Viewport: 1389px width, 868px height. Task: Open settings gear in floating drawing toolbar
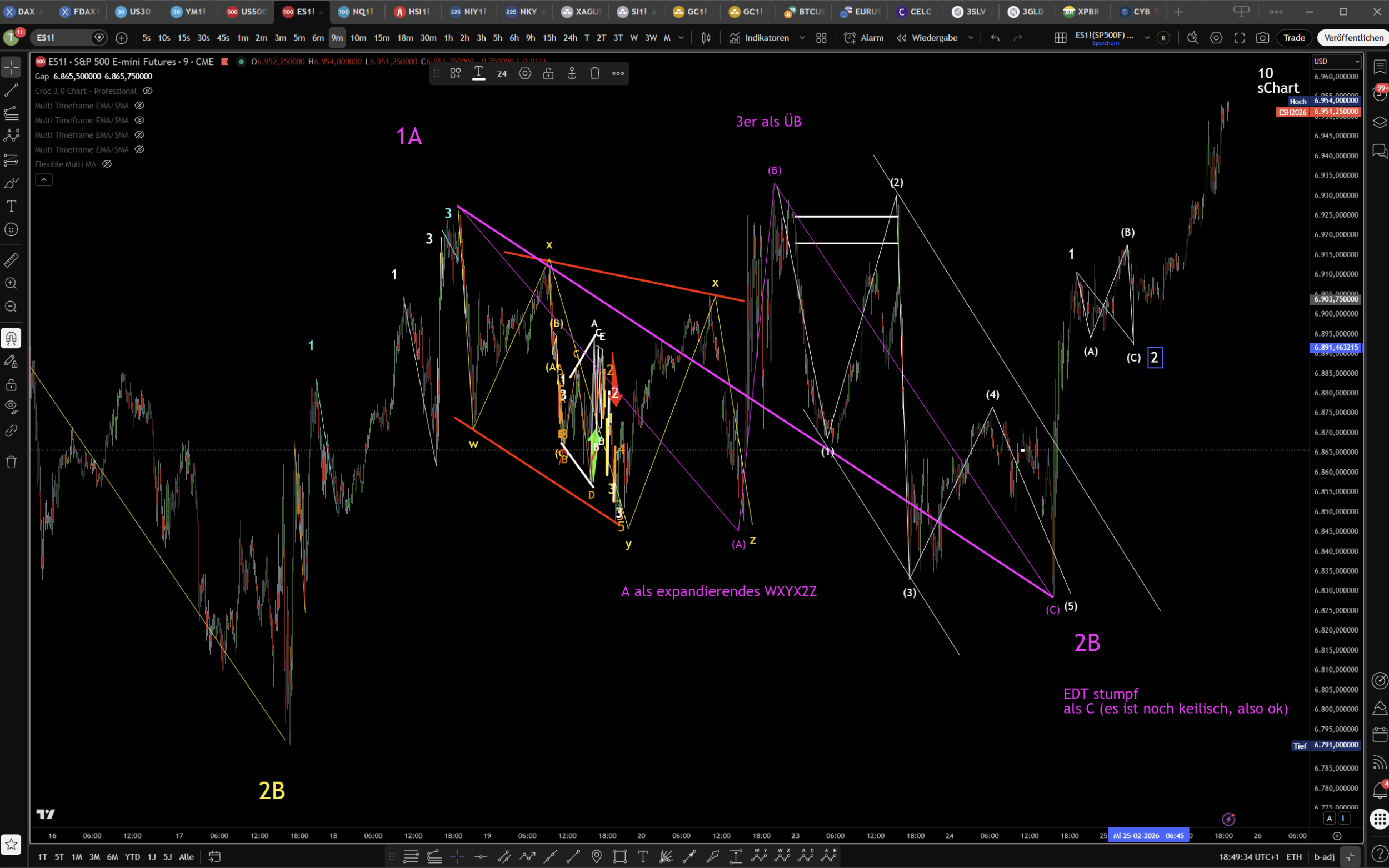coord(525,73)
